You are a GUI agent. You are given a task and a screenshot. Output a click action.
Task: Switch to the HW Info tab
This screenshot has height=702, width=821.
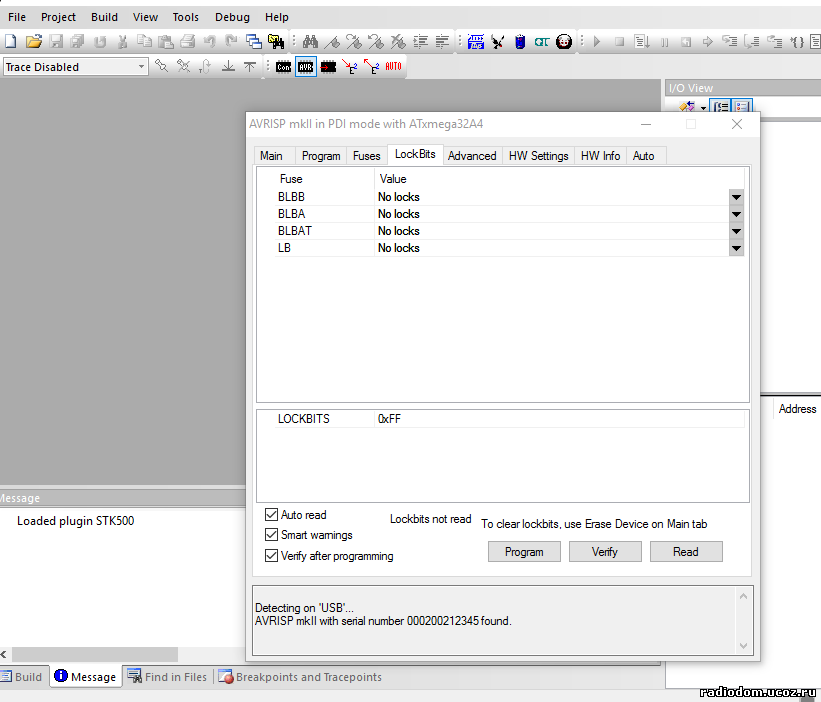click(x=600, y=156)
